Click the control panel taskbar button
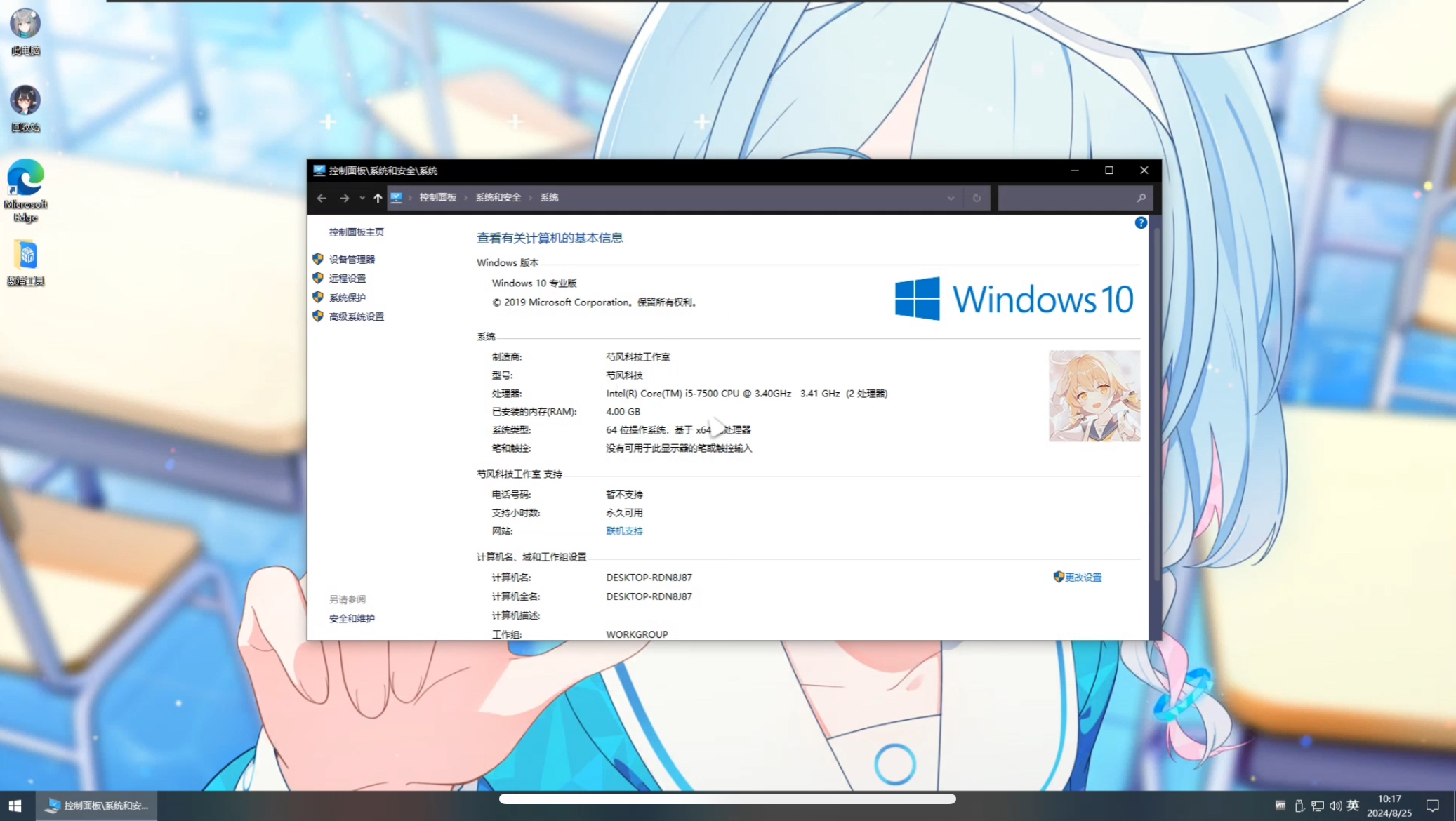Image resolution: width=1456 pixels, height=821 pixels. tap(97, 806)
